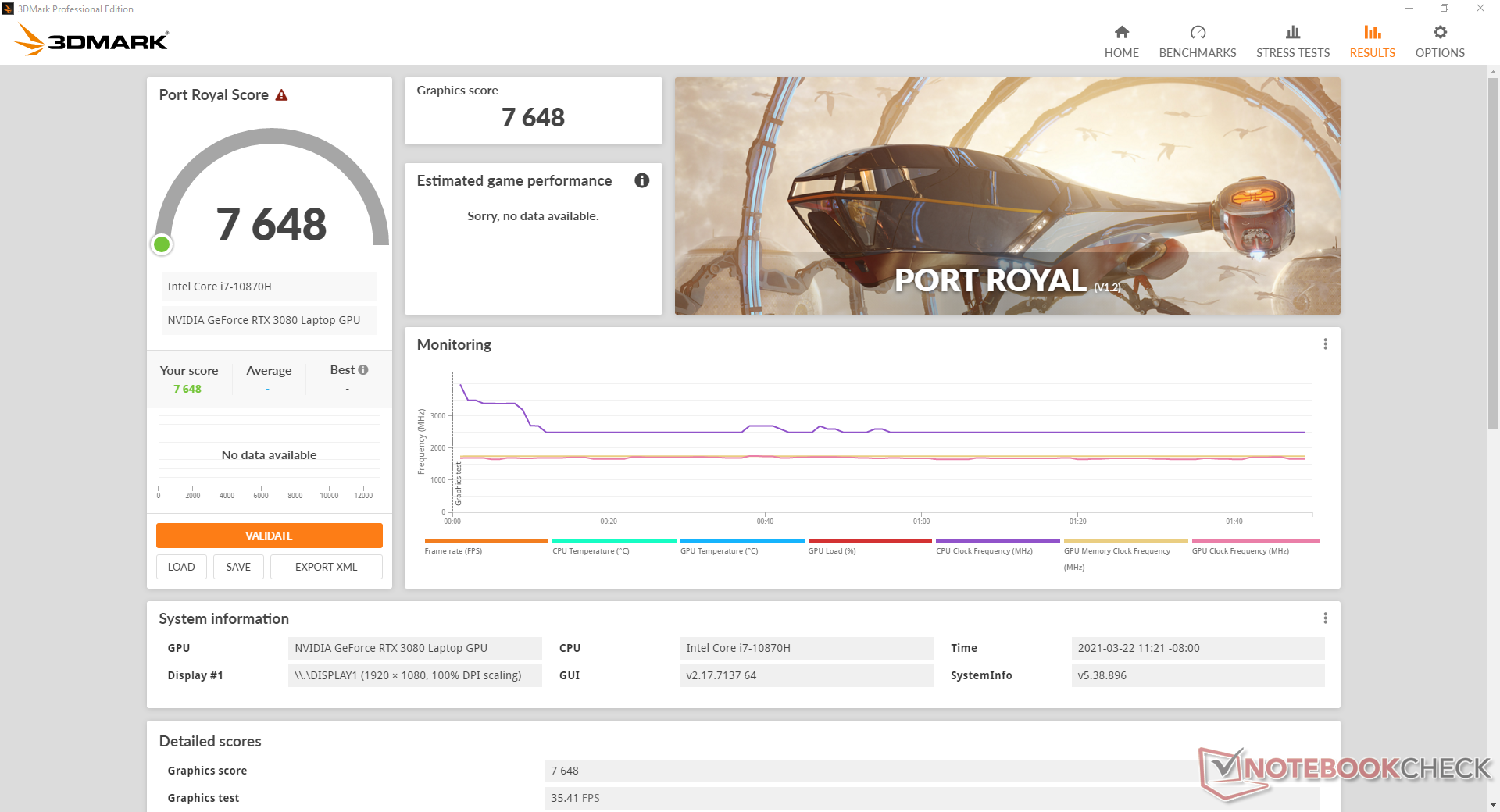Click the SAVE button
1500x812 pixels.
coord(238,567)
